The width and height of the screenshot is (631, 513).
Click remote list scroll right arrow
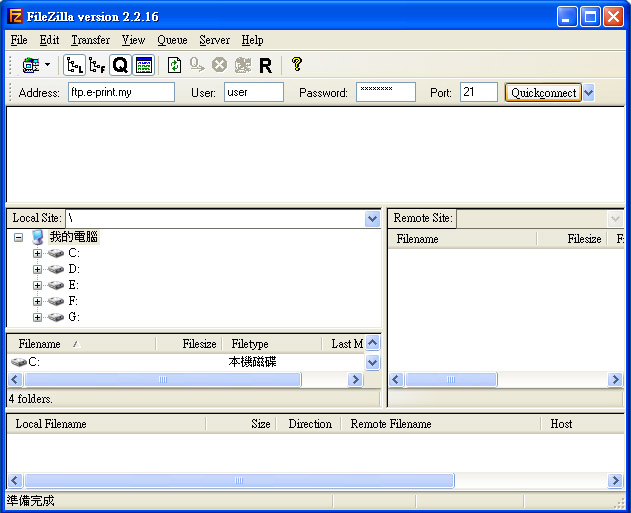(615, 379)
